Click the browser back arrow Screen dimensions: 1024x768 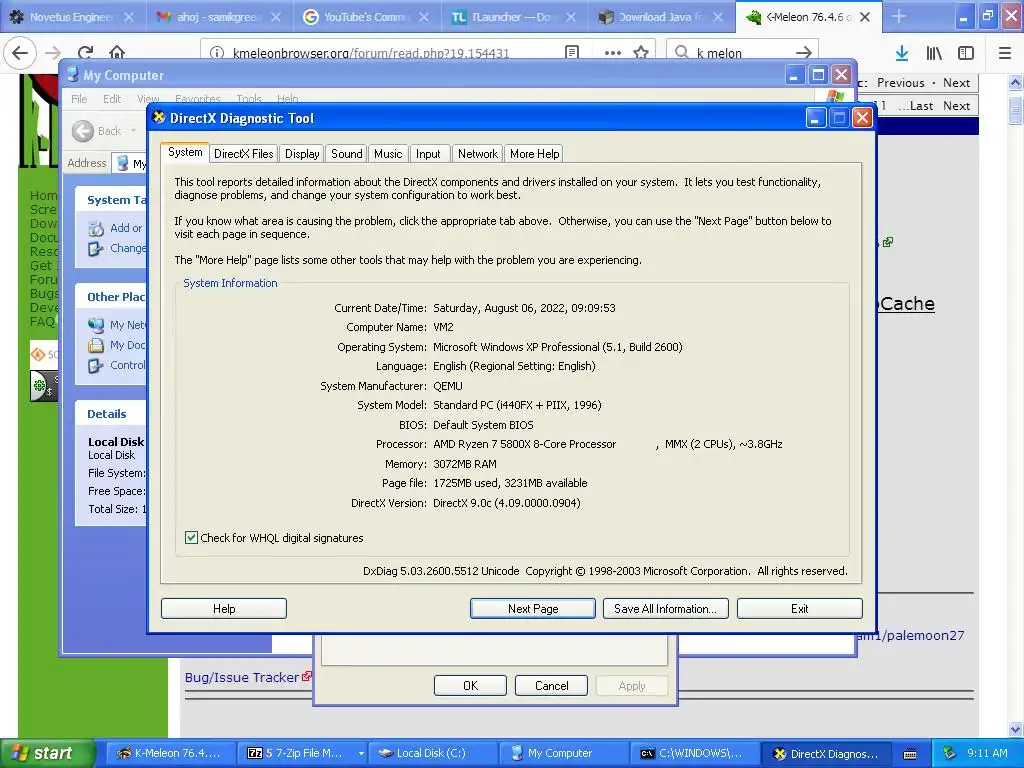20,52
